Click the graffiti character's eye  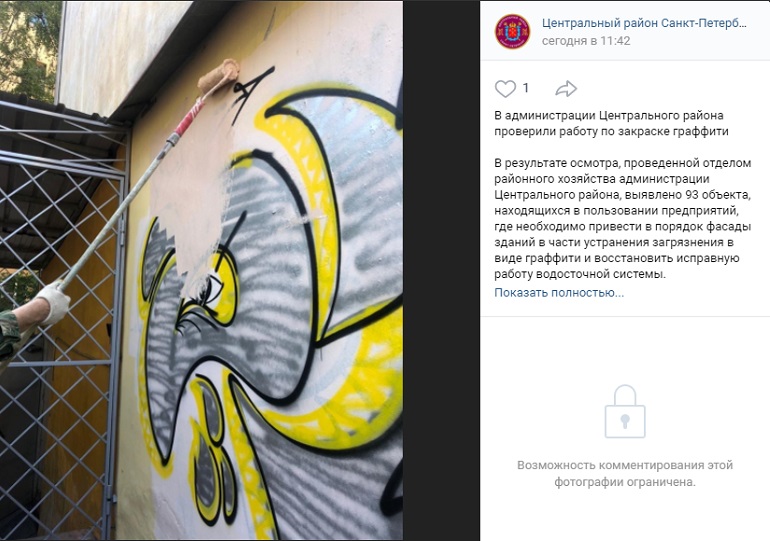pos(212,290)
